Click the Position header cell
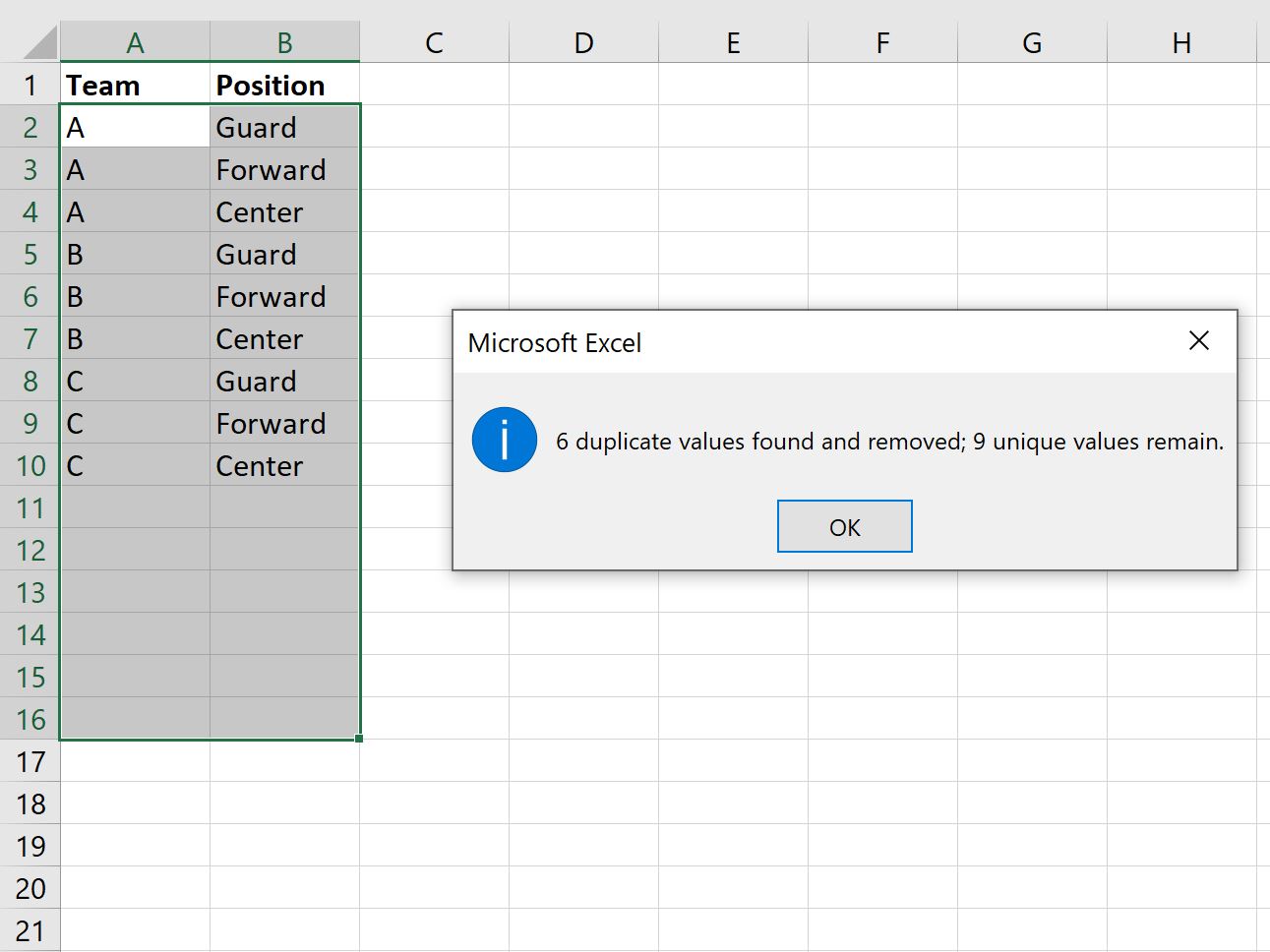Image resolution: width=1270 pixels, height=952 pixels. pyautogui.click(x=284, y=85)
